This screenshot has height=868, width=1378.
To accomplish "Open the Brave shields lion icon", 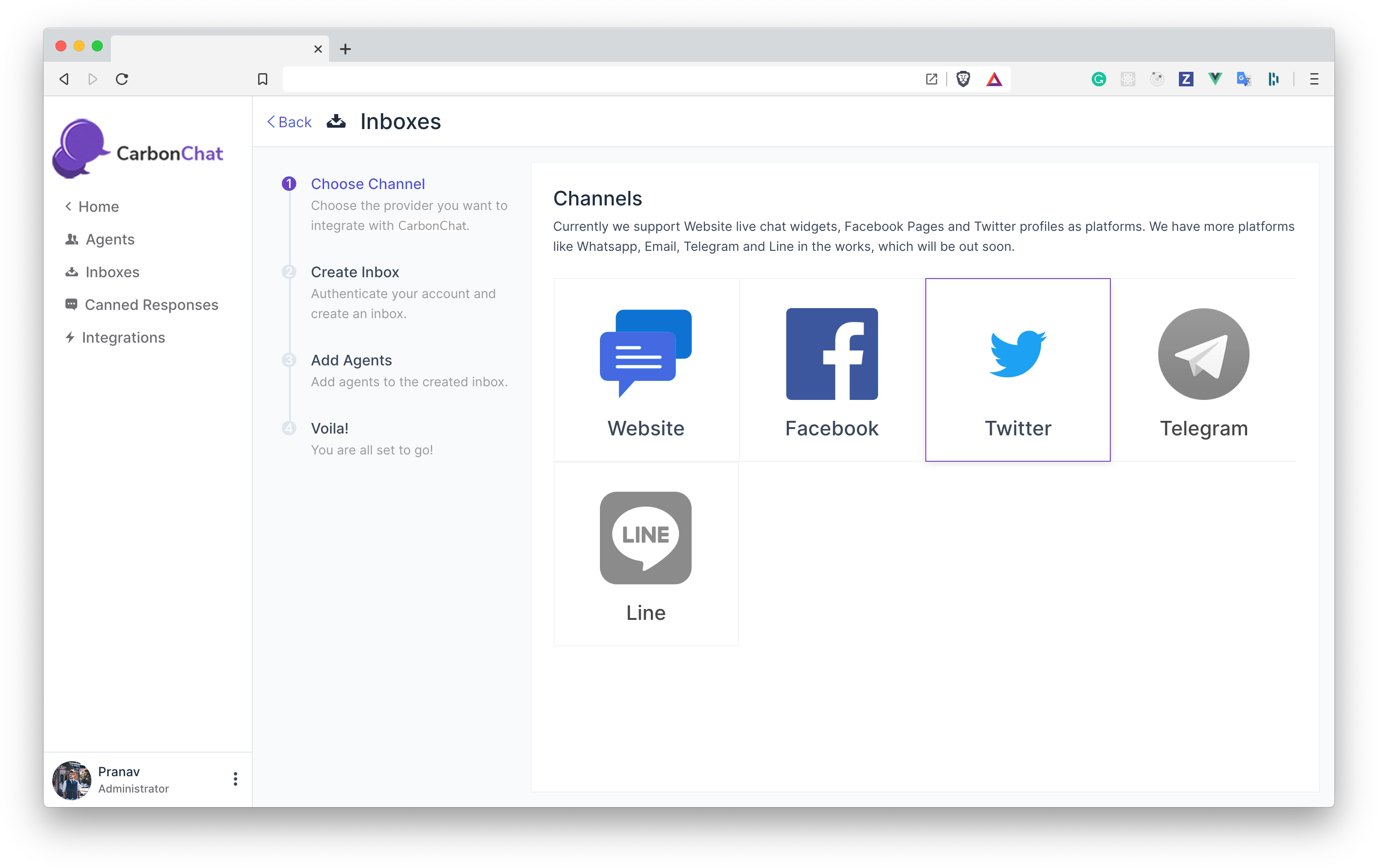I will tap(963, 79).
